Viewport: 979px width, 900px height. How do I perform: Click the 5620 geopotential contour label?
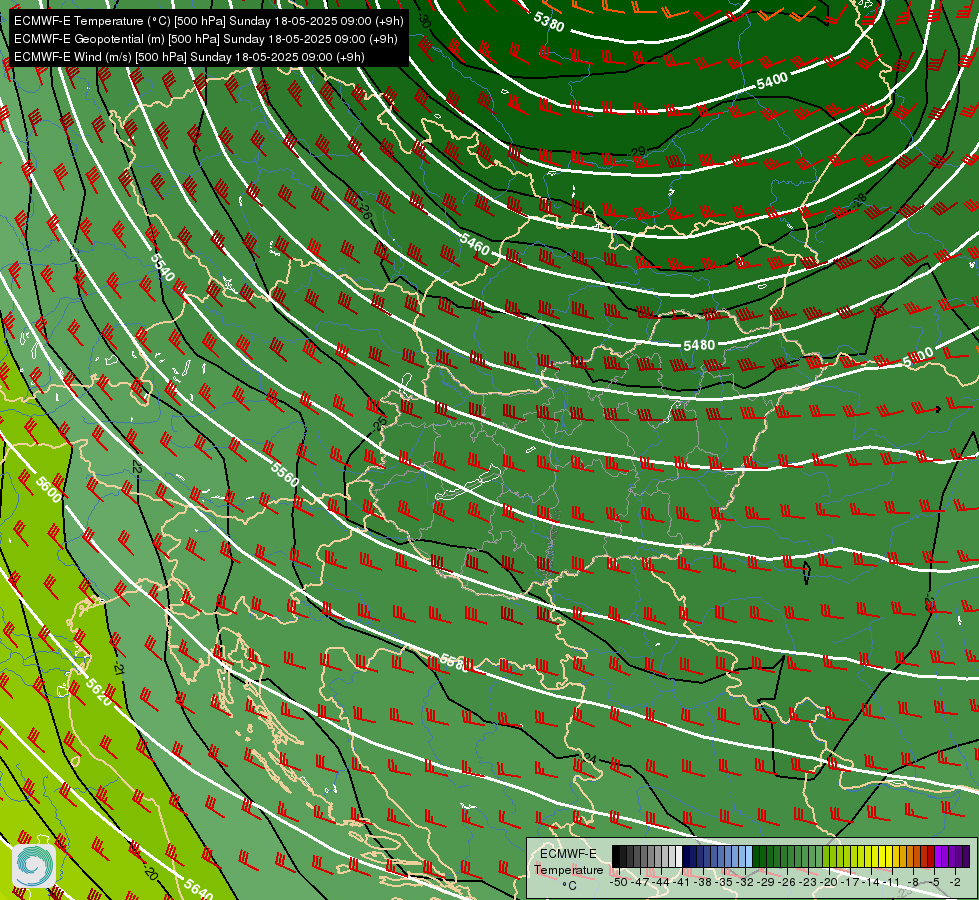tap(99, 692)
